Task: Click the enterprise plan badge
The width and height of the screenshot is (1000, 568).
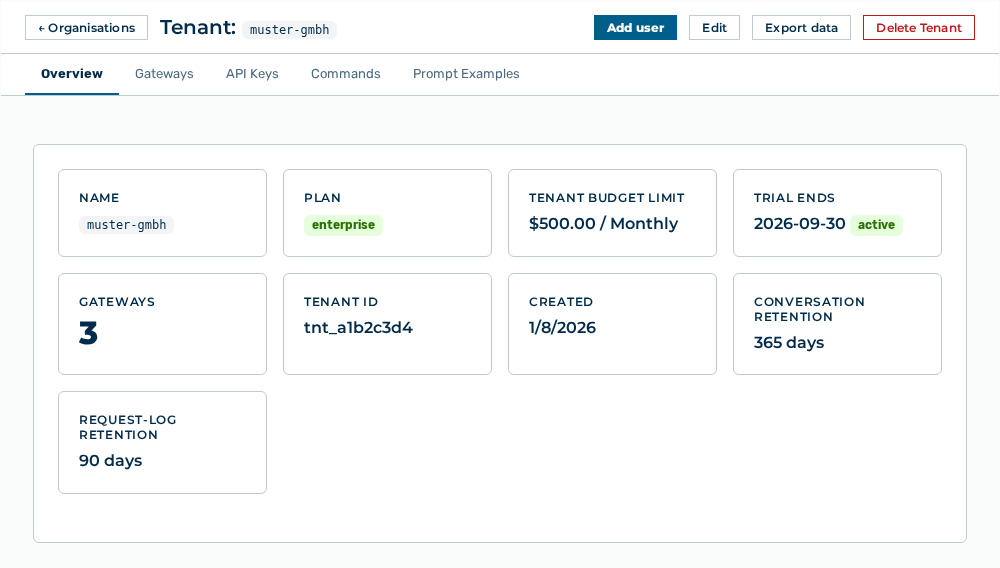Action: point(343,225)
